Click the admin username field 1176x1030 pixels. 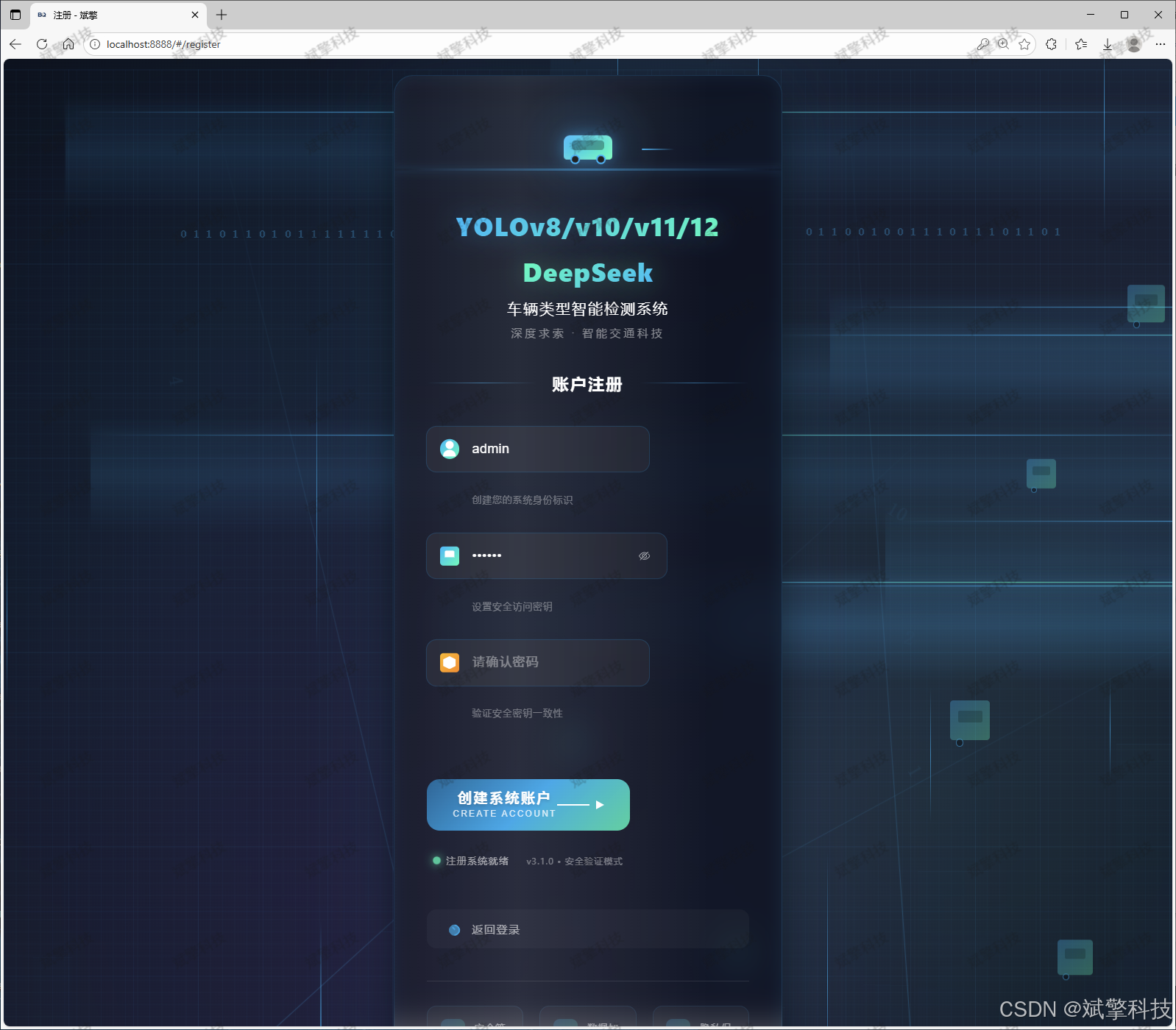(538, 449)
